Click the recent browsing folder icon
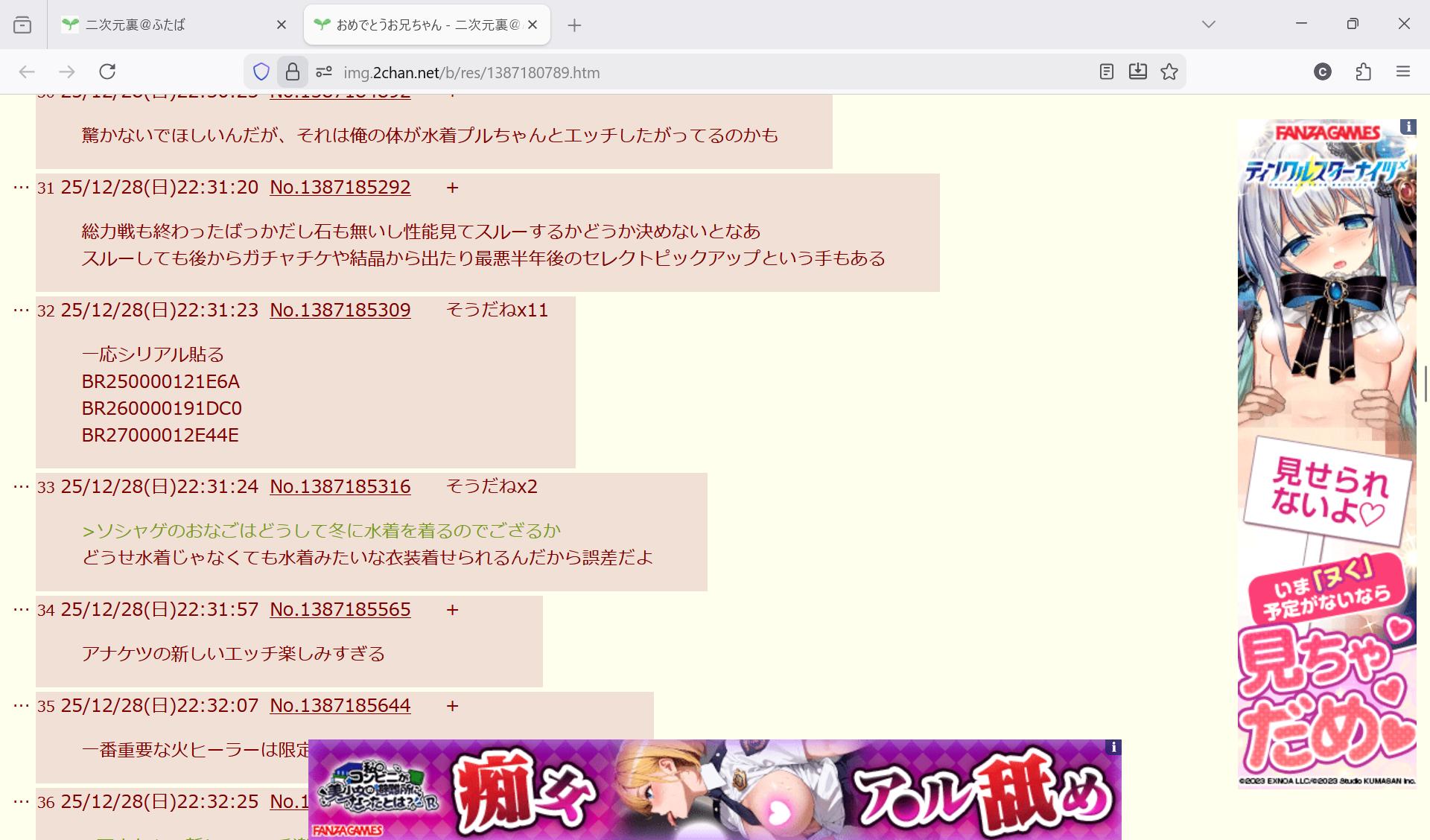The width and height of the screenshot is (1430, 840). (22, 25)
